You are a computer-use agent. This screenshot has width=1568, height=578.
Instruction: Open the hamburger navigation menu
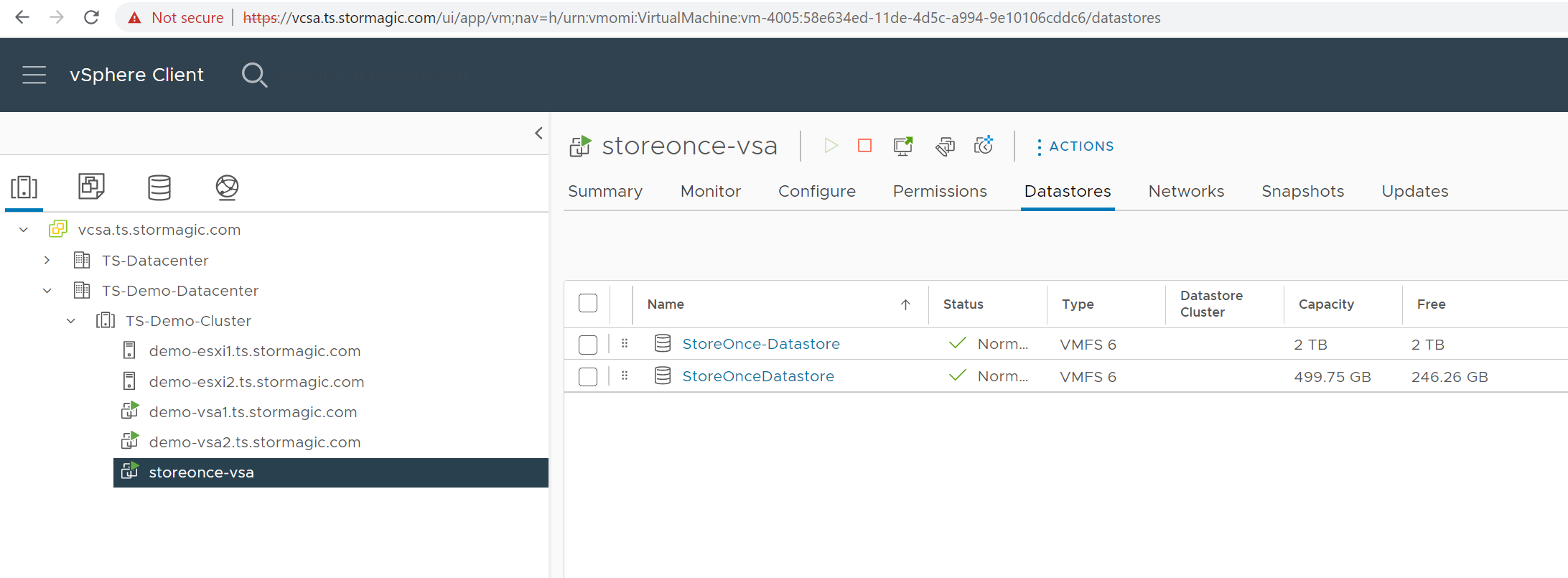pos(34,75)
